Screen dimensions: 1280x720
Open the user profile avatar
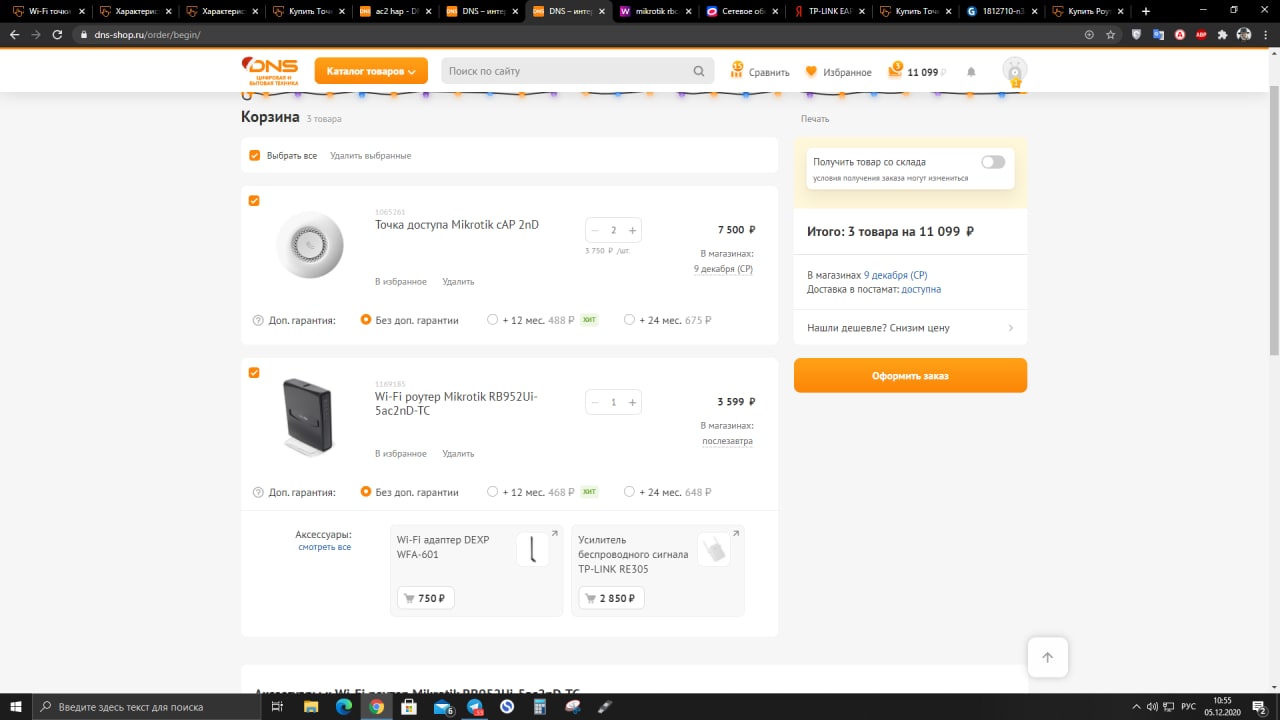click(x=1015, y=71)
